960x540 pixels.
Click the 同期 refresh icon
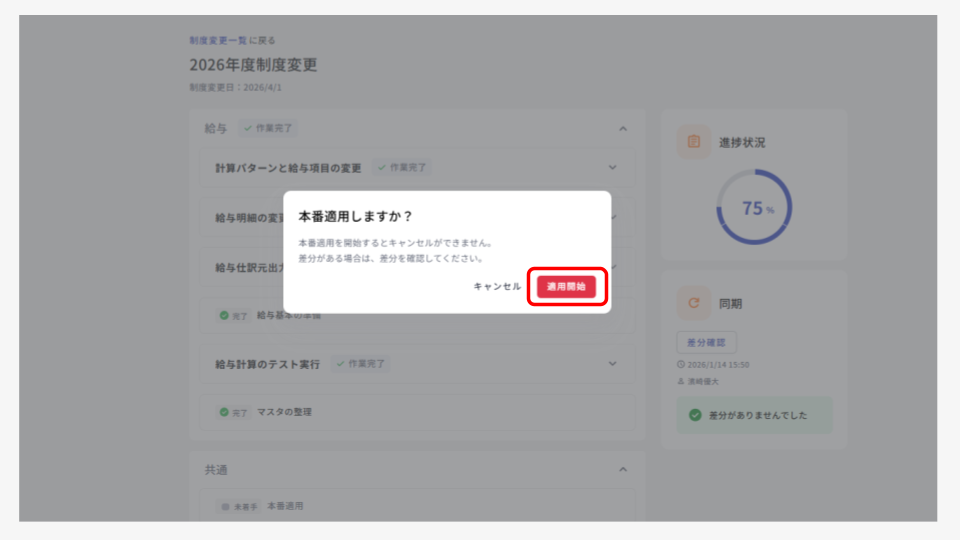[694, 303]
